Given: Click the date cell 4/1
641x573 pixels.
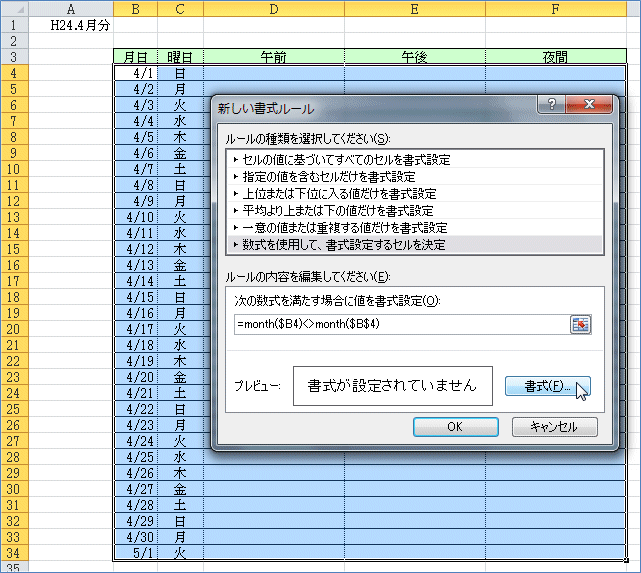Looking at the screenshot, I should click(135, 73).
